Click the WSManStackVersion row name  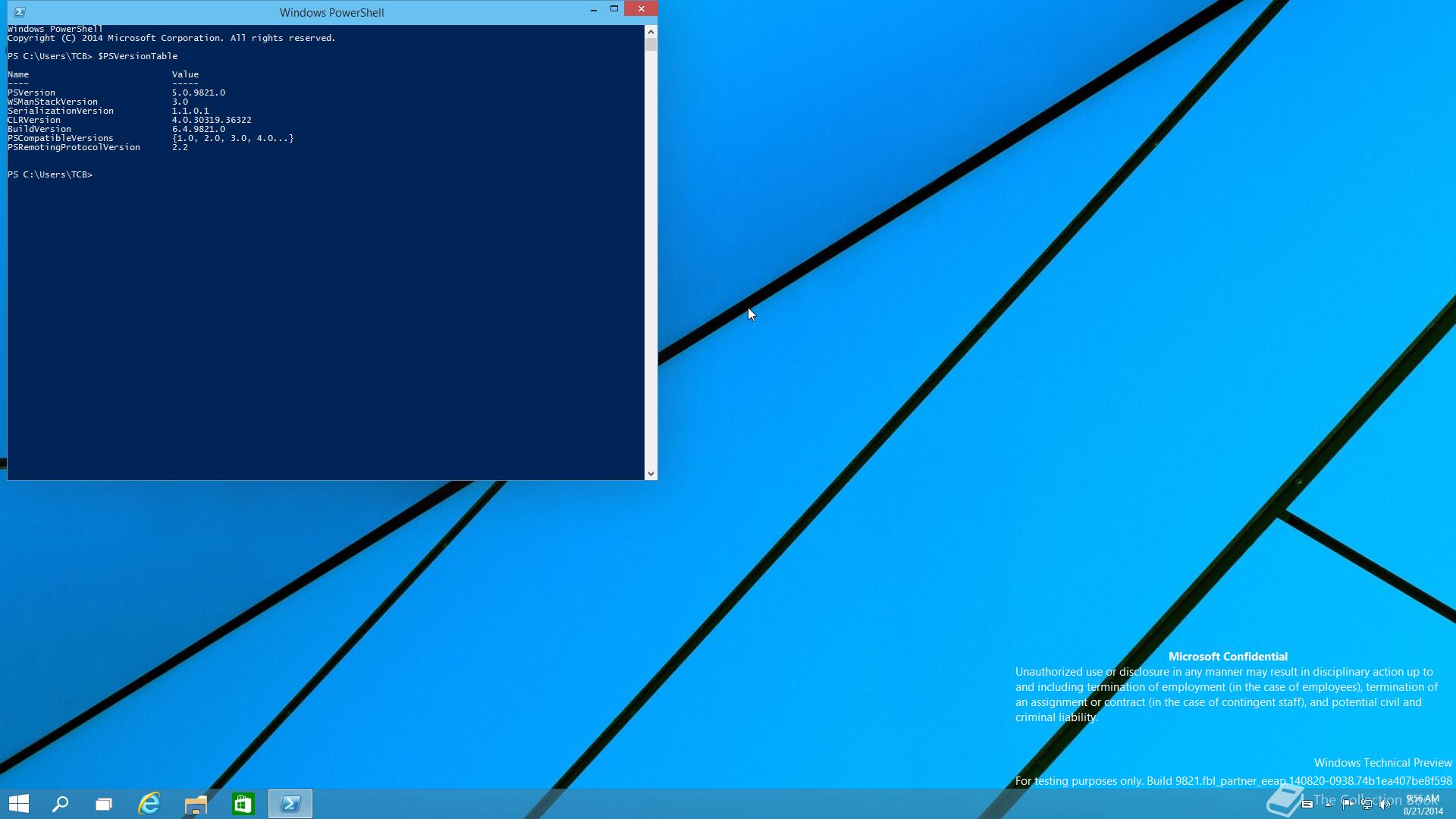(52, 102)
